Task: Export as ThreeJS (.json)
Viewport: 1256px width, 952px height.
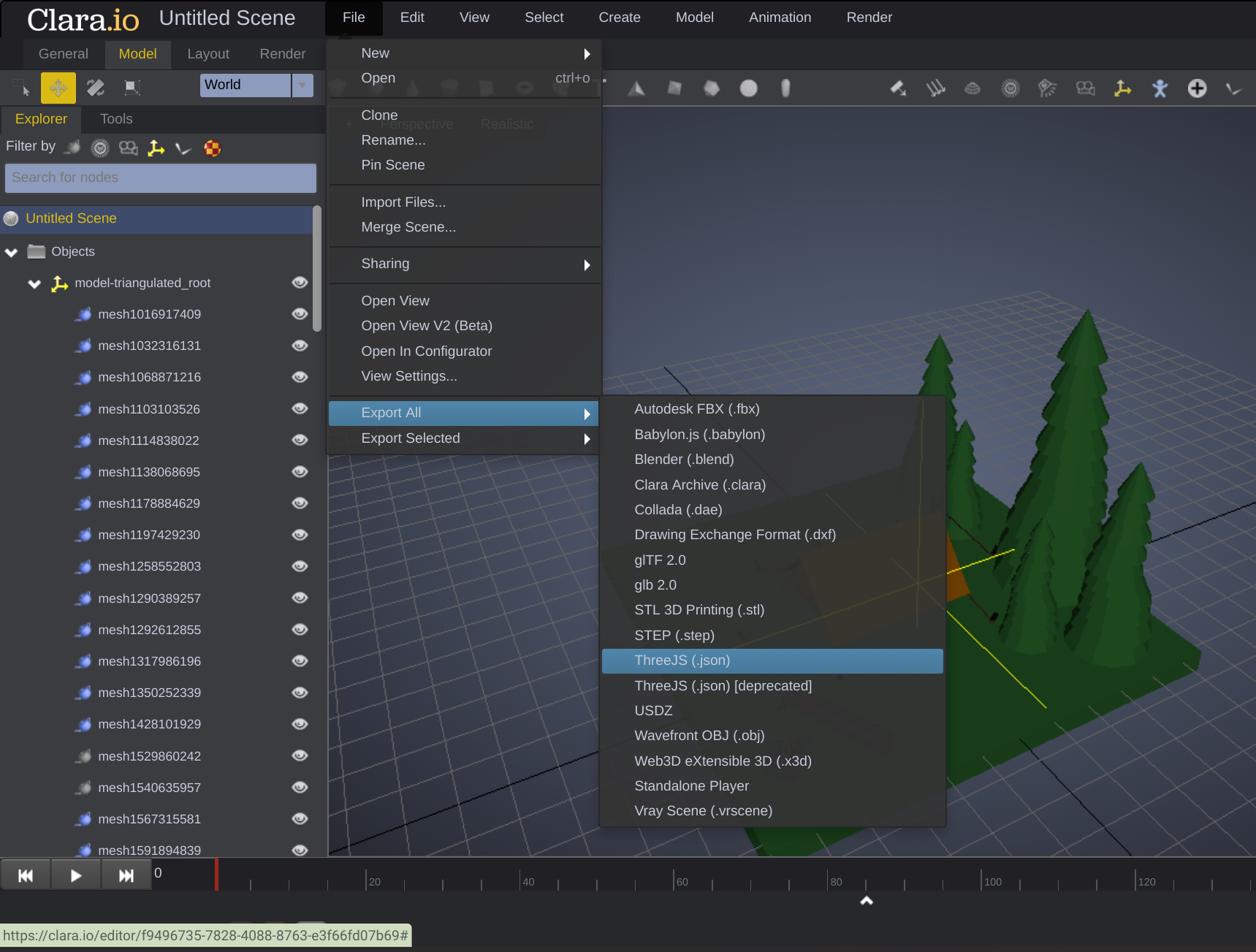Action: tap(682, 660)
